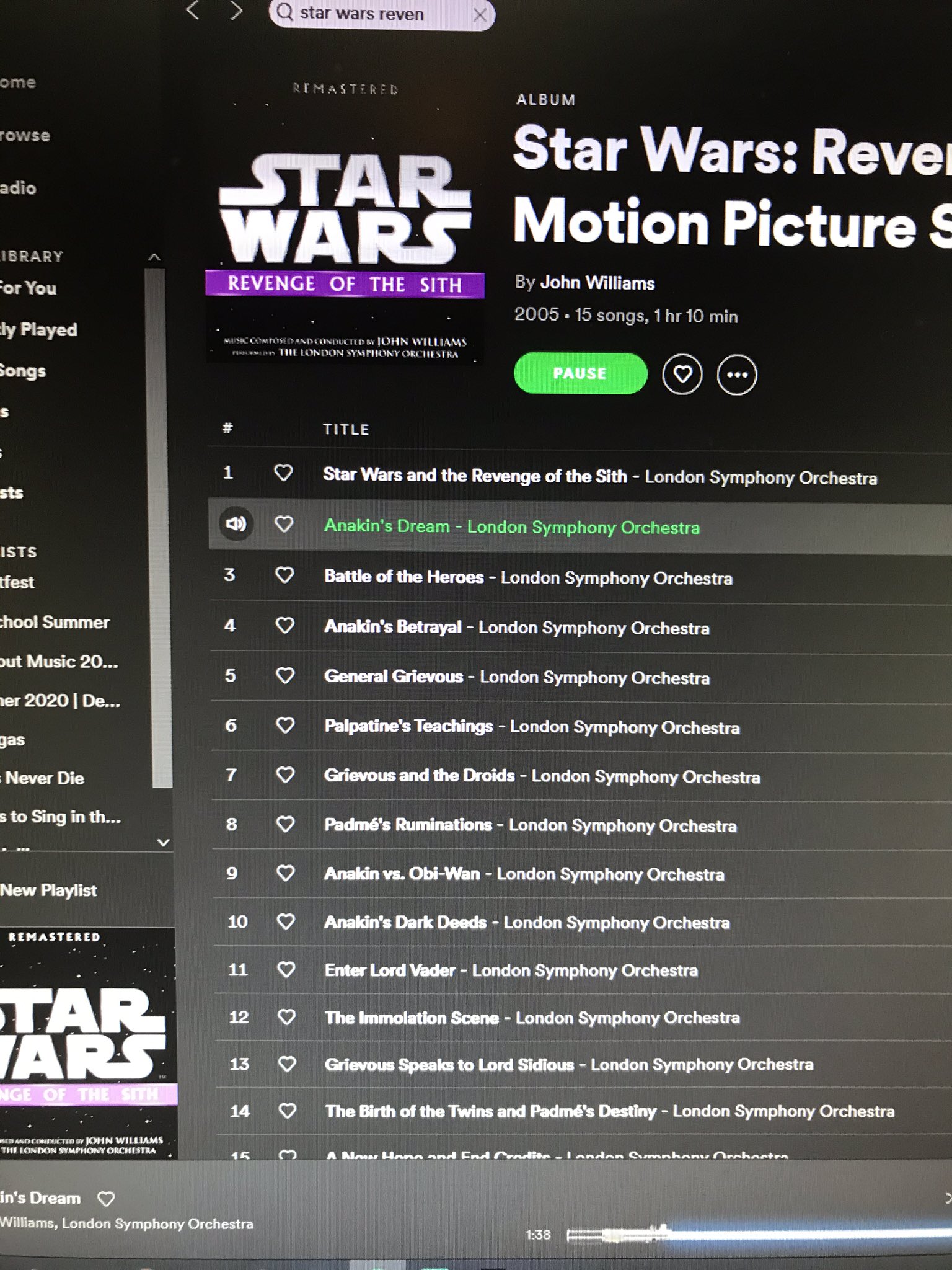Screen dimensions: 952x1270
Task: Open London Symphony Orchestra in bottom bar
Action: point(157,1224)
